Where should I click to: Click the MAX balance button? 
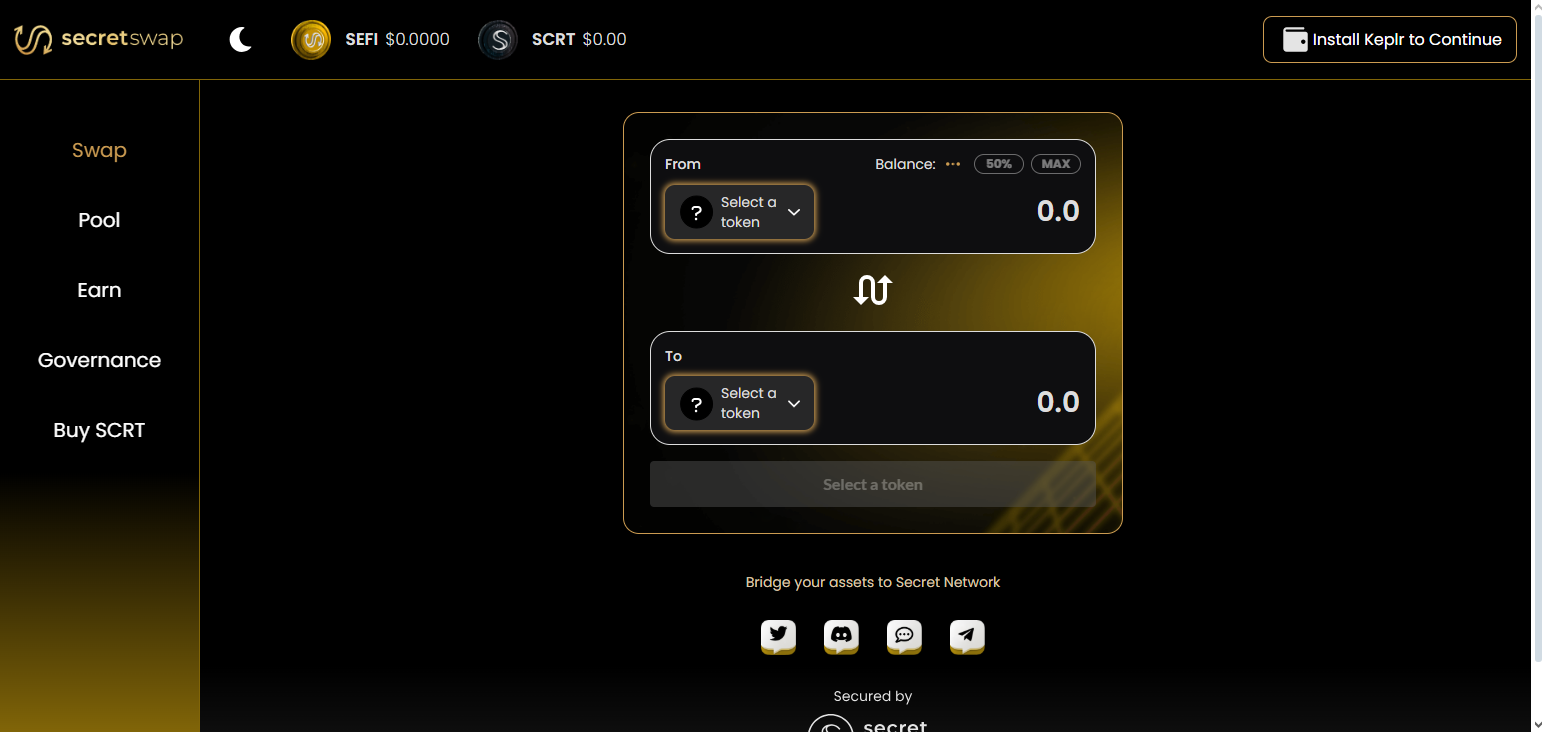pyautogui.click(x=1055, y=164)
